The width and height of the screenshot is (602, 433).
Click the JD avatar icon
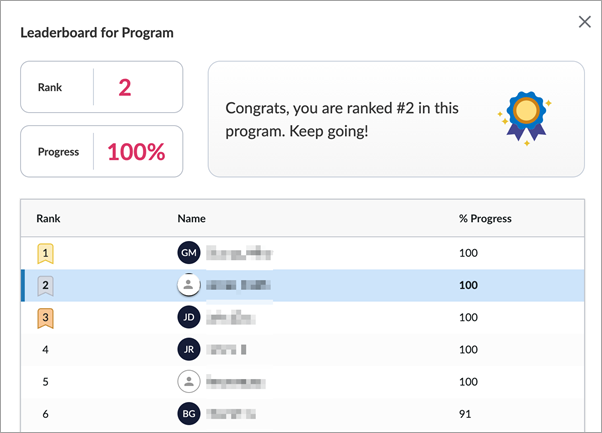(x=188, y=318)
